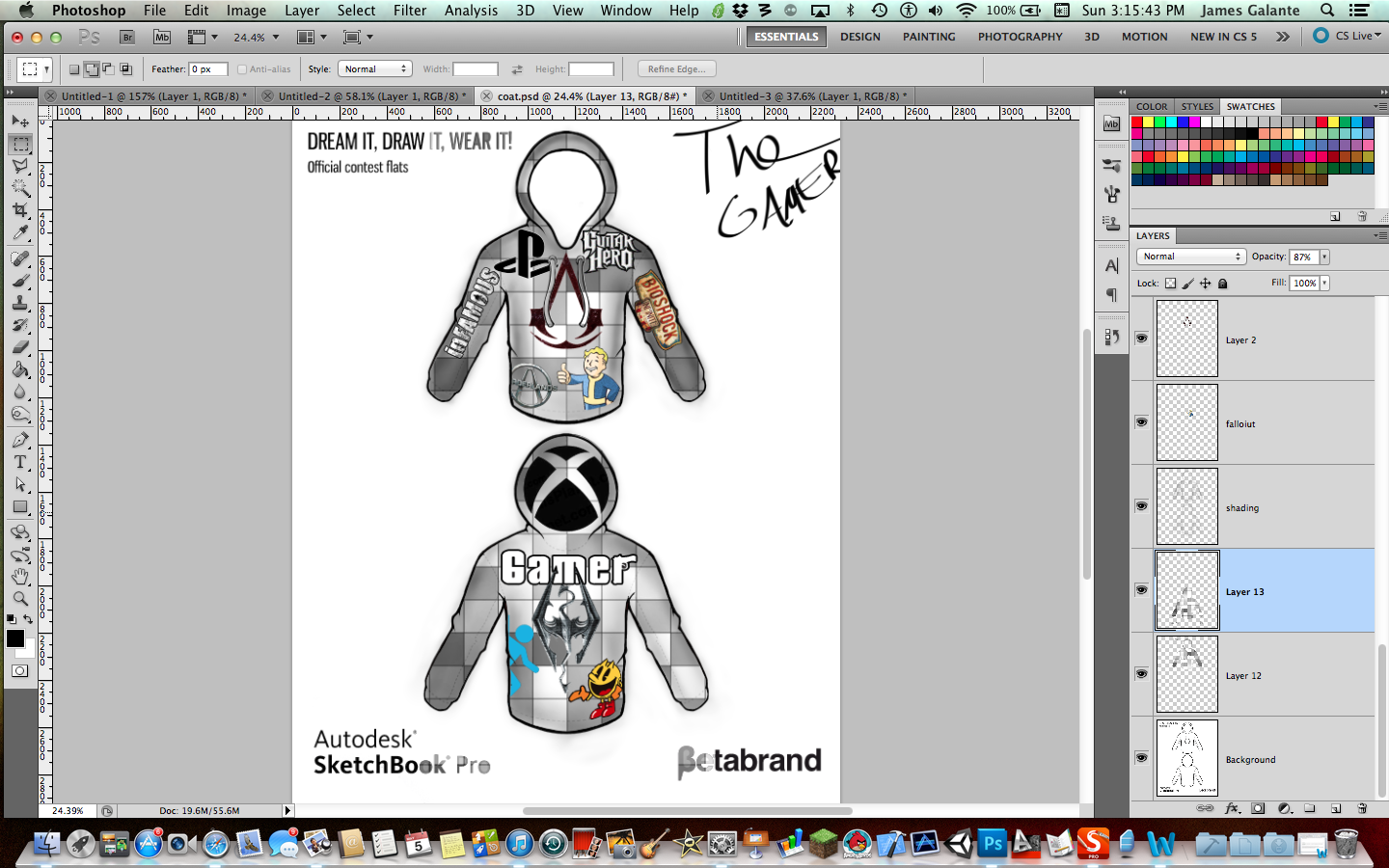Toggle lock all for layer
Image resolution: width=1389 pixels, height=868 pixels.
click(1223, 284)
